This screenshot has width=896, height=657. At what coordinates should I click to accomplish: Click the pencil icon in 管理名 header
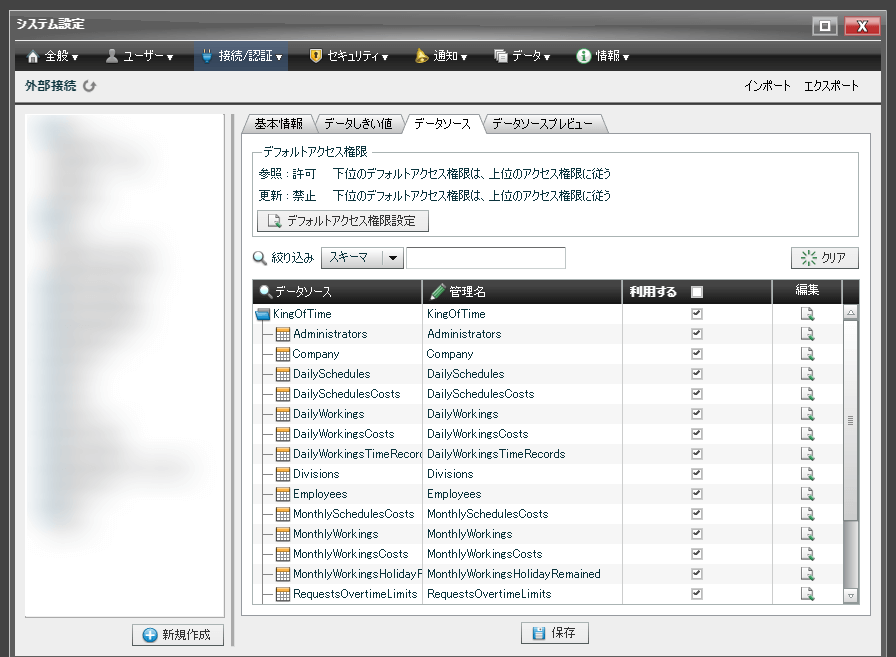coord(437,291)
